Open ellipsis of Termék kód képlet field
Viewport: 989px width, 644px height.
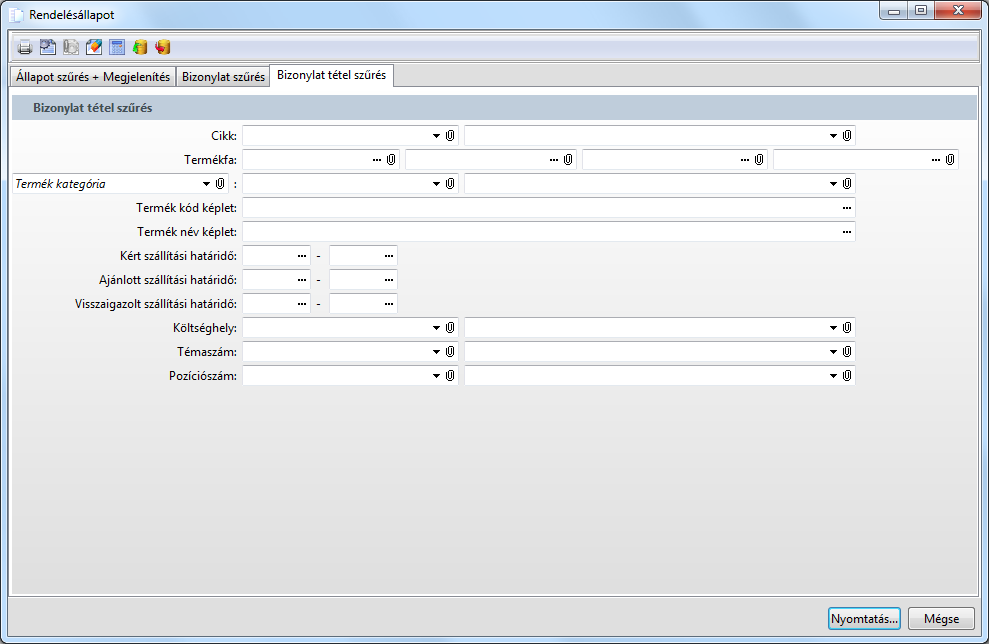coord(846,208)
